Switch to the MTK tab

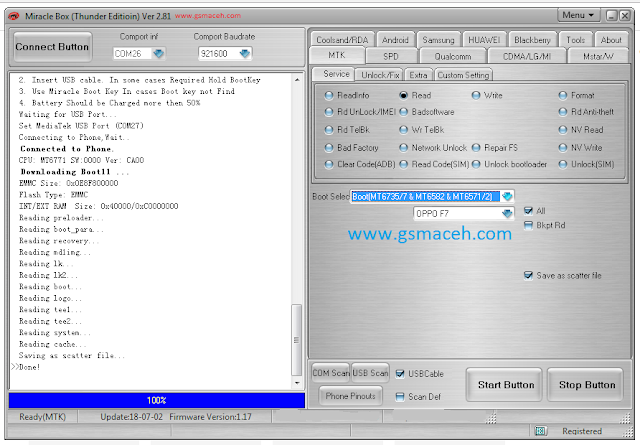[337, 55]
